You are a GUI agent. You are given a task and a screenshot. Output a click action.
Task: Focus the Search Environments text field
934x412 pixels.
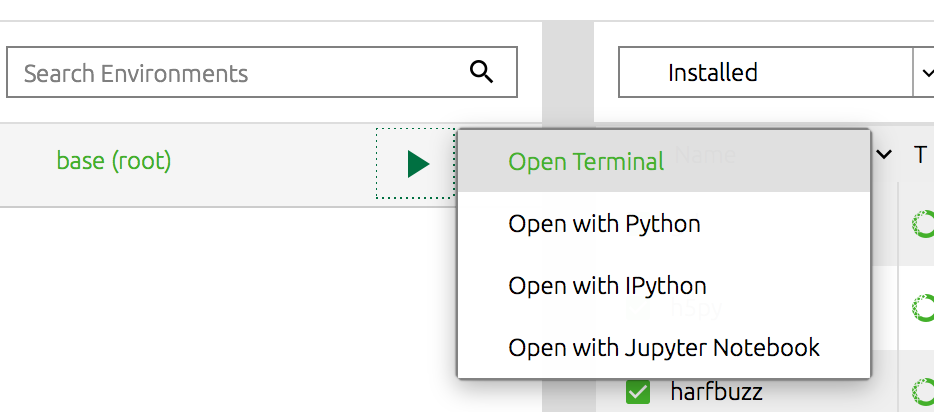pyautogui.click(x=240, y=73)
